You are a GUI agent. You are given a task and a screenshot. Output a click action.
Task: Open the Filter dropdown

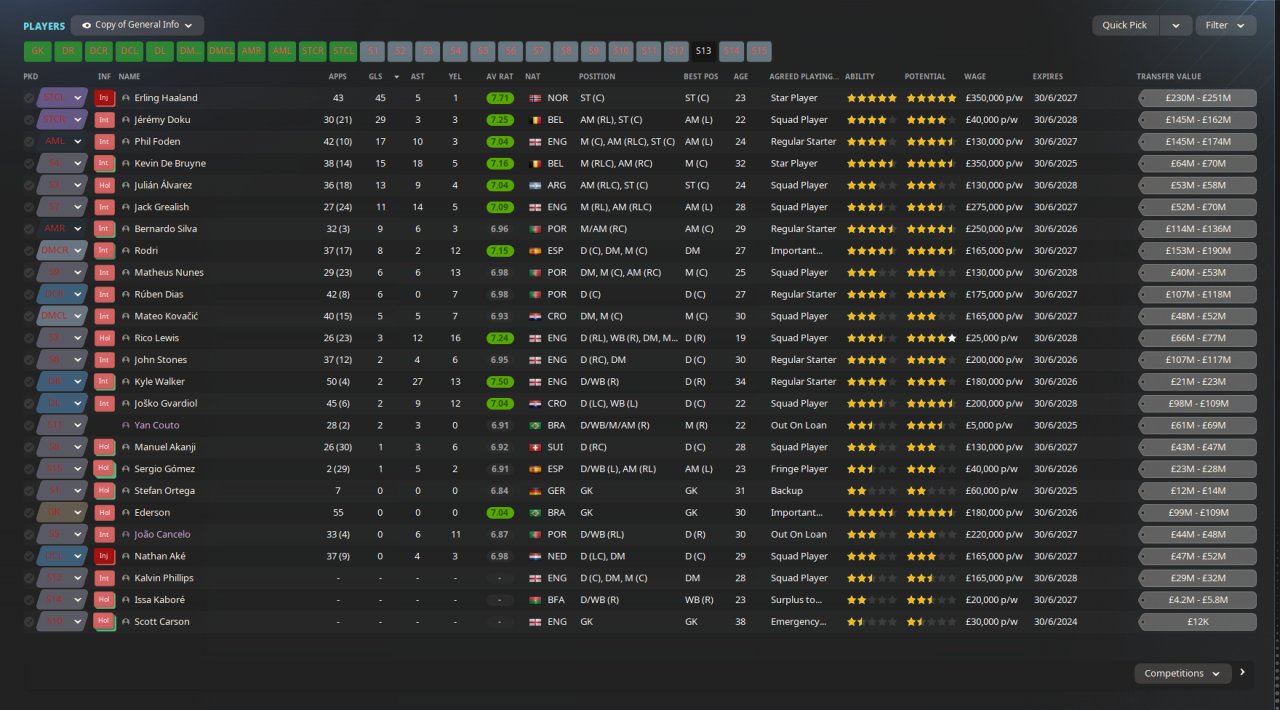point(1226,25)
